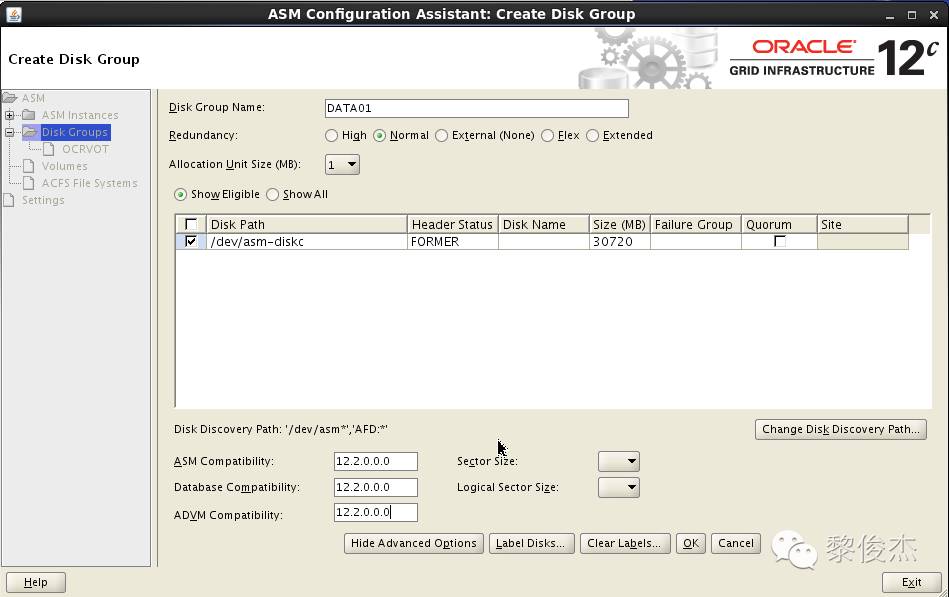Choose Show All disks option
The height and width of the screenshot is (597, 949).
[272, 194]
